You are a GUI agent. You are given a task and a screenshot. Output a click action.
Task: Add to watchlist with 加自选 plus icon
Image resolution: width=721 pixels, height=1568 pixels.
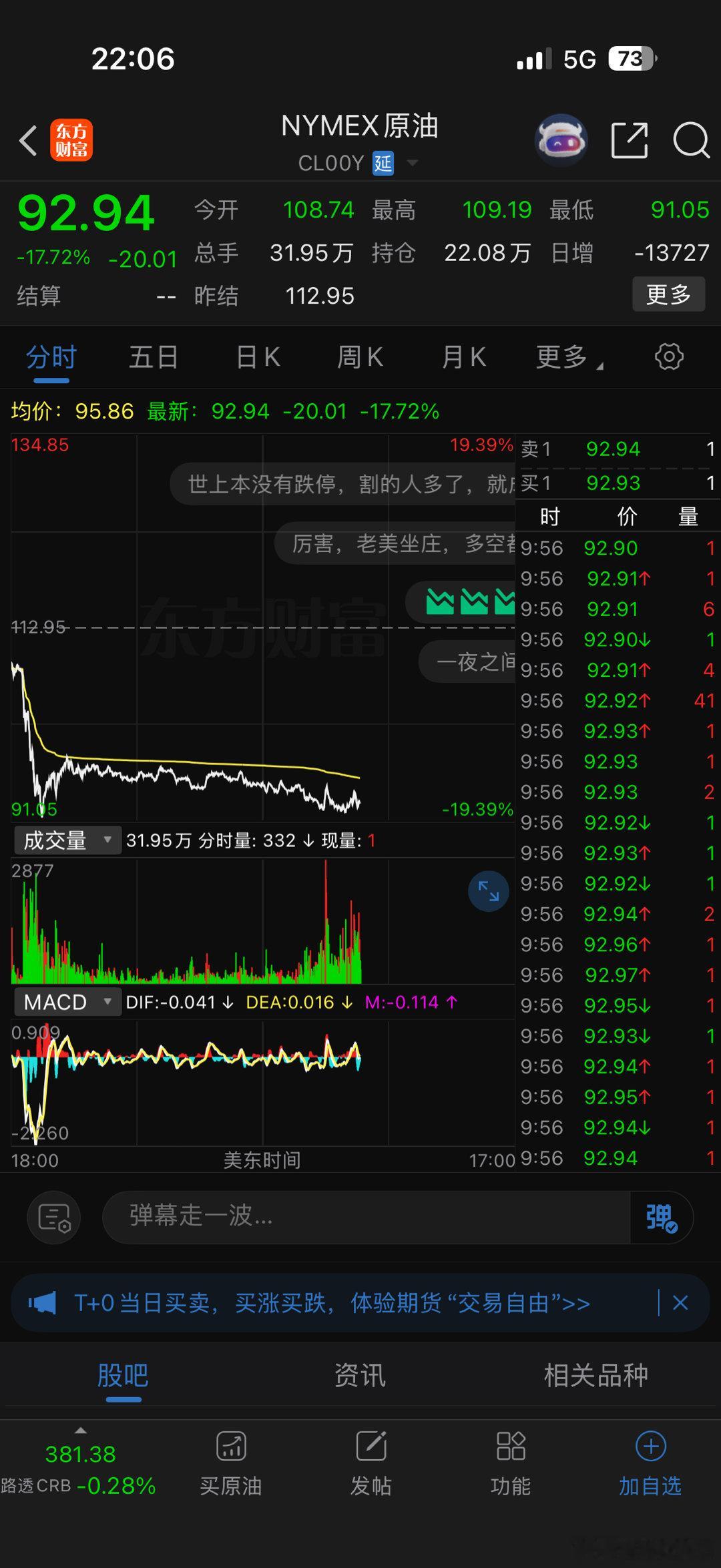651,1447
